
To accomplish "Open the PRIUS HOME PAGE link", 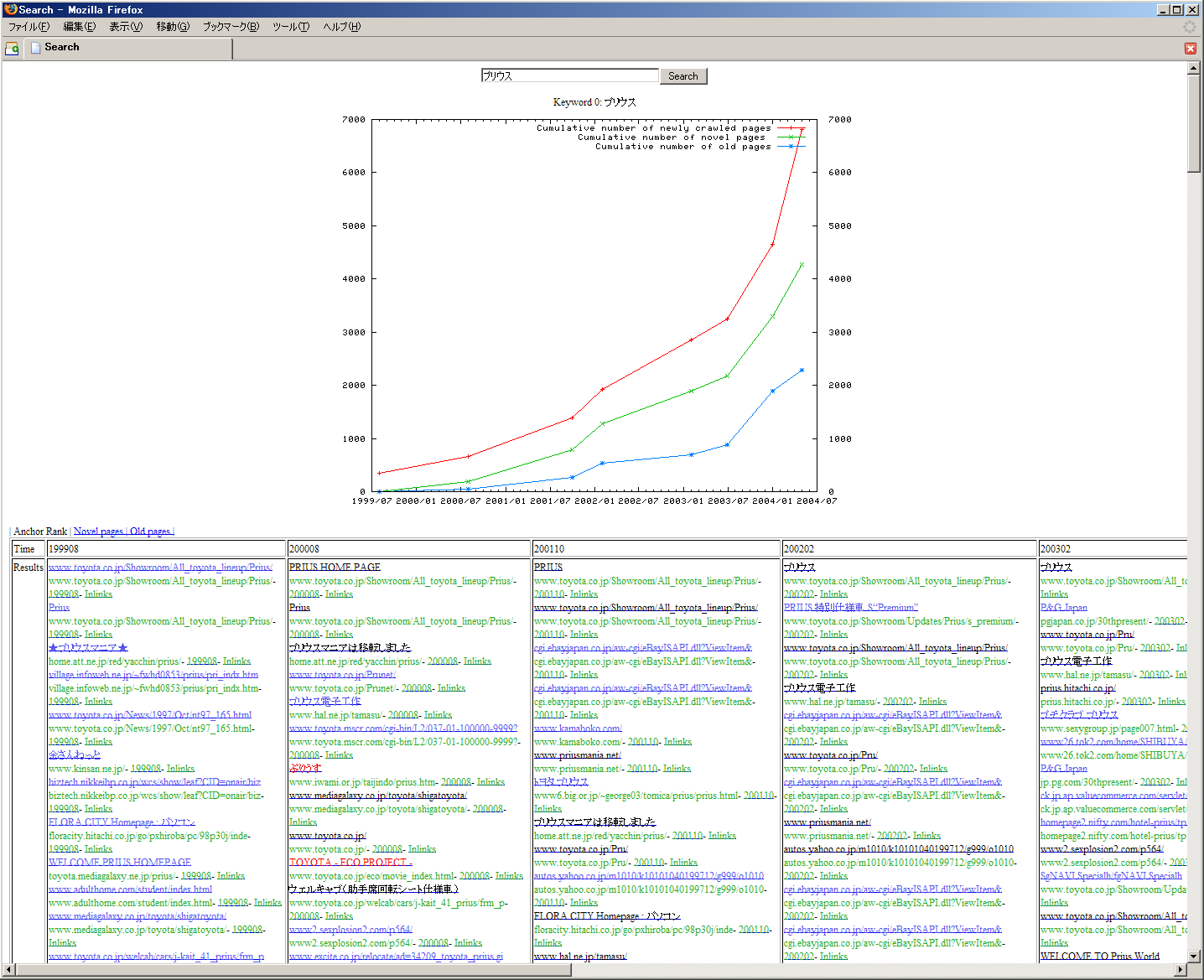I will point(335,567).
